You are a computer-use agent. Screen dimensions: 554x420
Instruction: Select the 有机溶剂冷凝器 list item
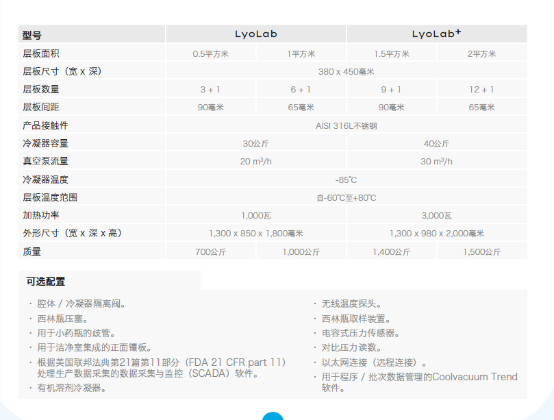click(x=72, y=388)
